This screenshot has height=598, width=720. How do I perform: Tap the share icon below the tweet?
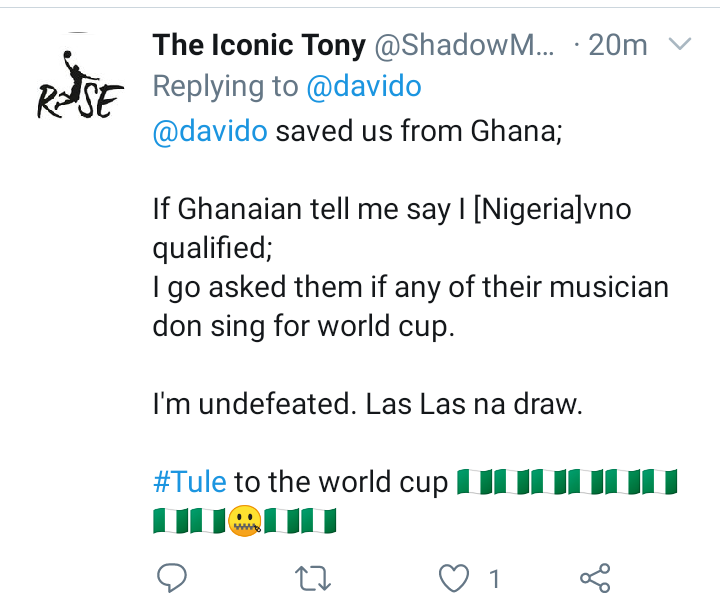(595, 577)
